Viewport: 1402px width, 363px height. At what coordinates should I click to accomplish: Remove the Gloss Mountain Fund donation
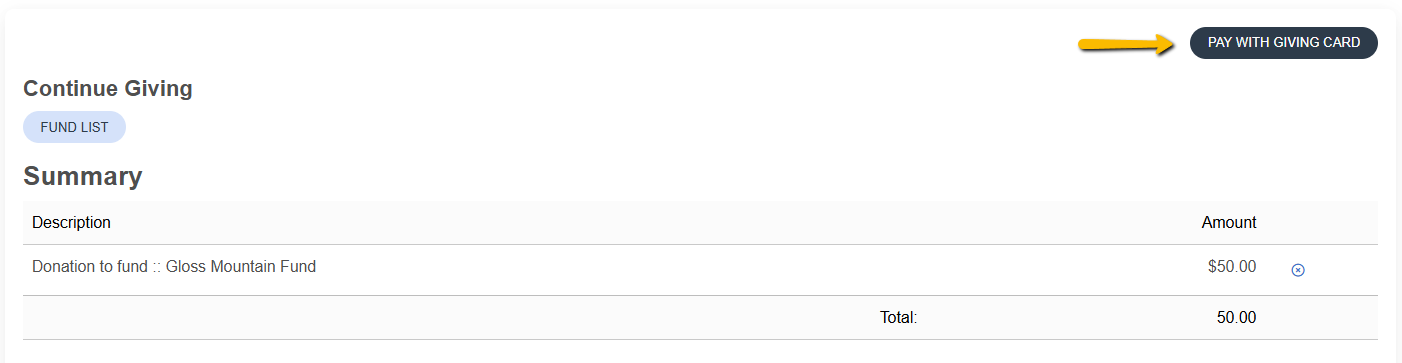[1298, 270]
